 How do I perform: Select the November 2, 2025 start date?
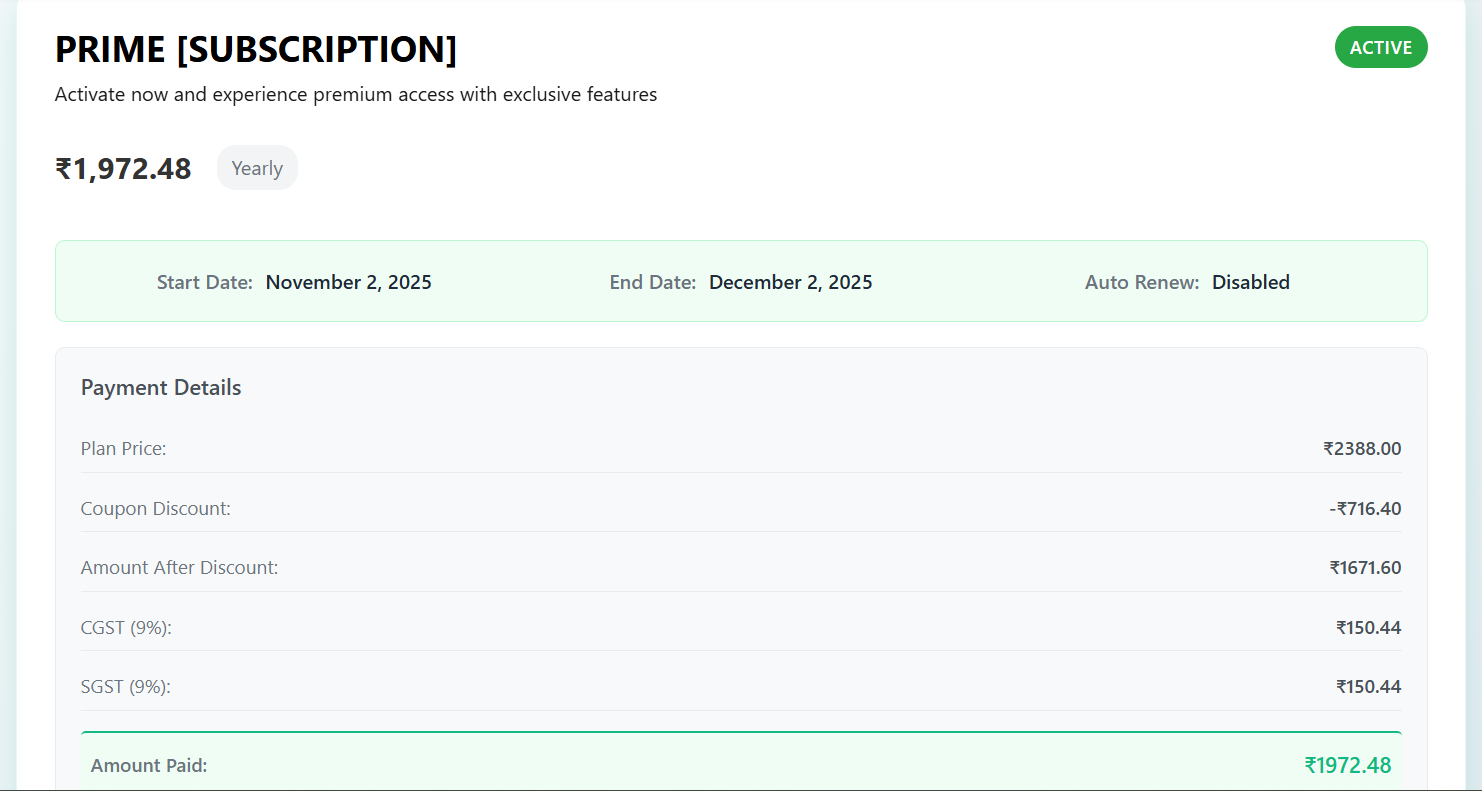click(x=348, y=282)
